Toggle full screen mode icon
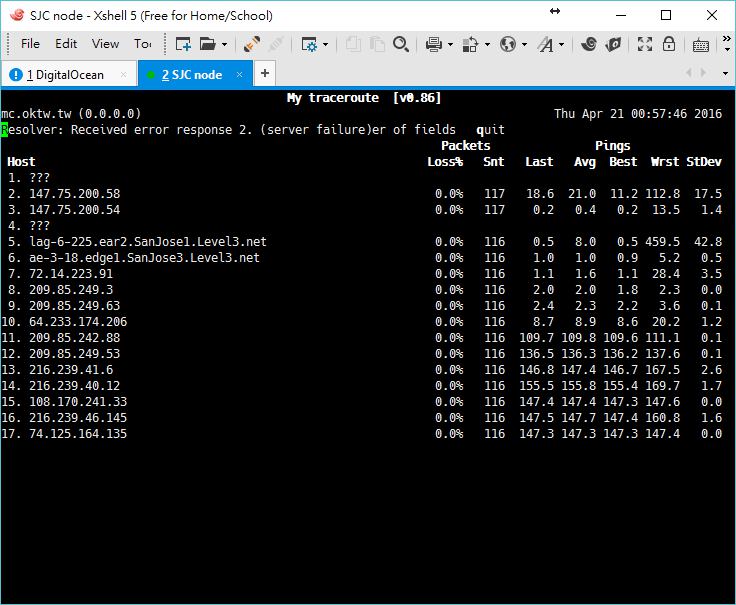 point(644,44)
